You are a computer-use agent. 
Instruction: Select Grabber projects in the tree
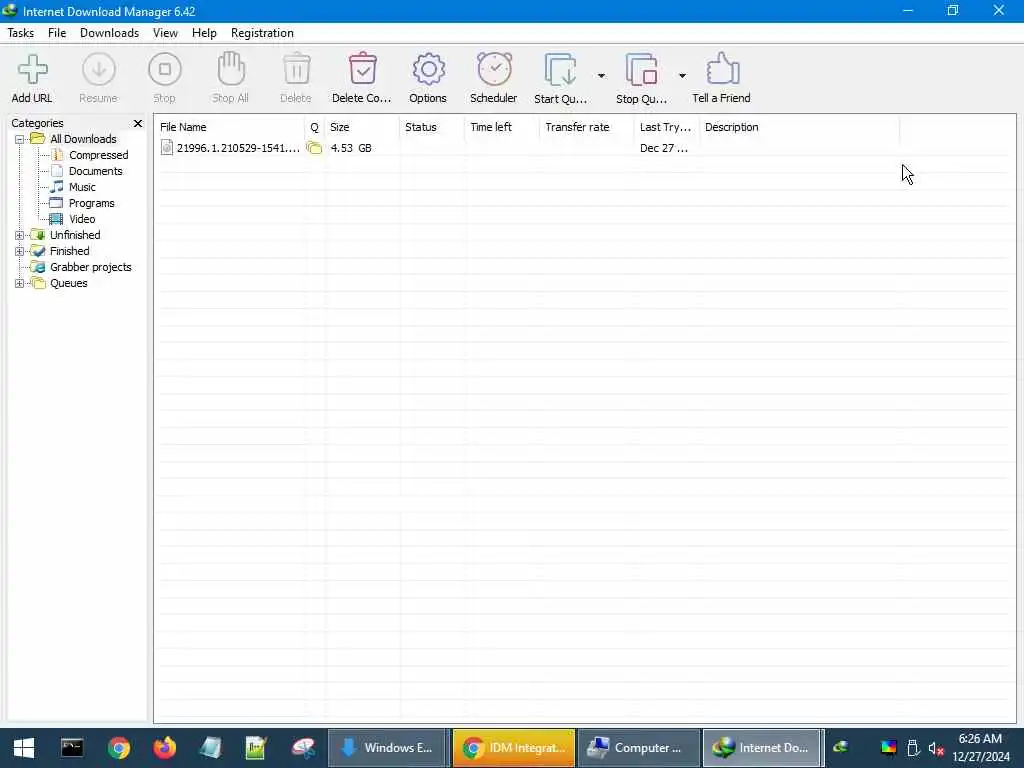[x=91, y=267]
